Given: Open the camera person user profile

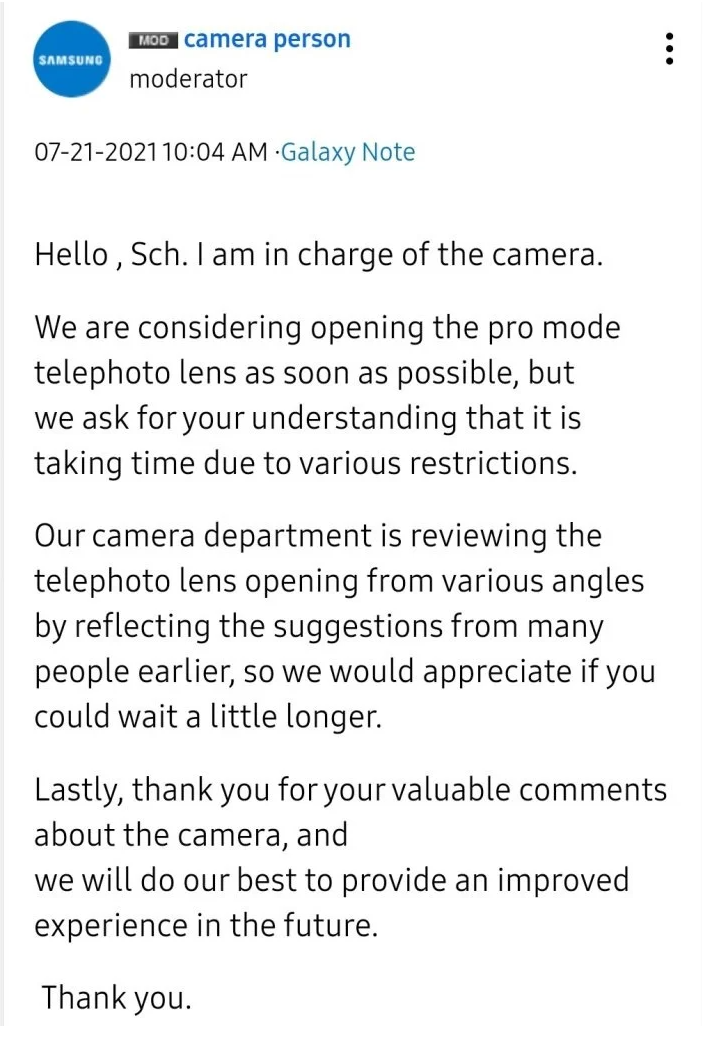Looking at the screenshot, I should pos(267,40).
